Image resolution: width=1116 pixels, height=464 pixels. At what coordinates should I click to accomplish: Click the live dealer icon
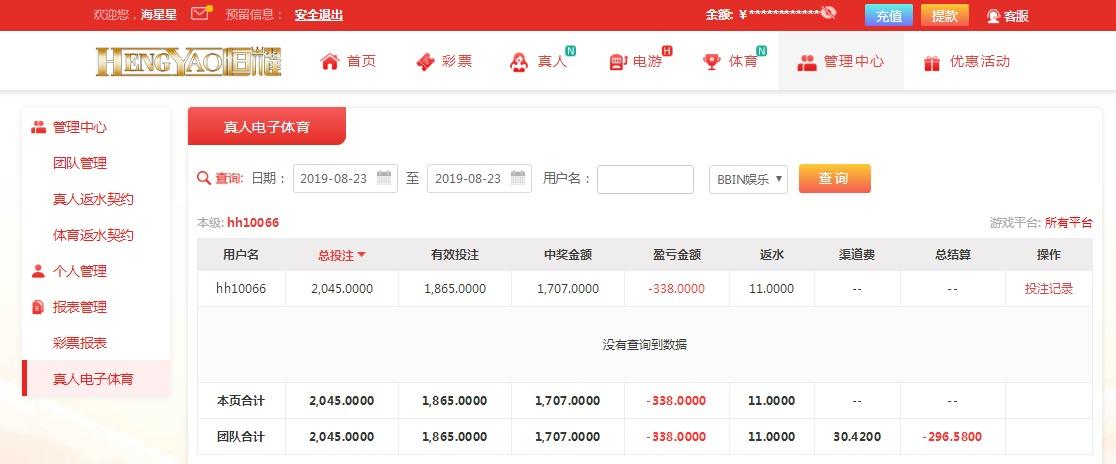pyautogui.click(x=519, y=63)
